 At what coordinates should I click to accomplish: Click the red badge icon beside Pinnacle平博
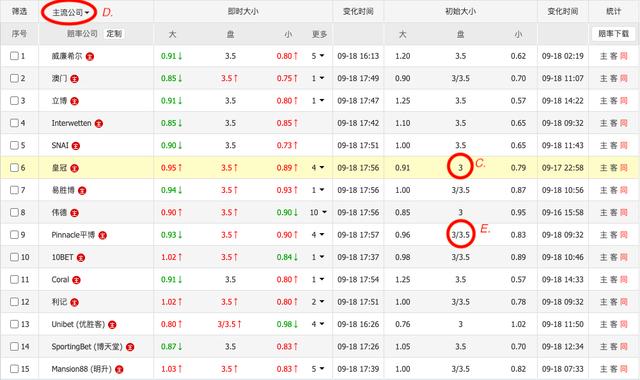coord(102,235)
